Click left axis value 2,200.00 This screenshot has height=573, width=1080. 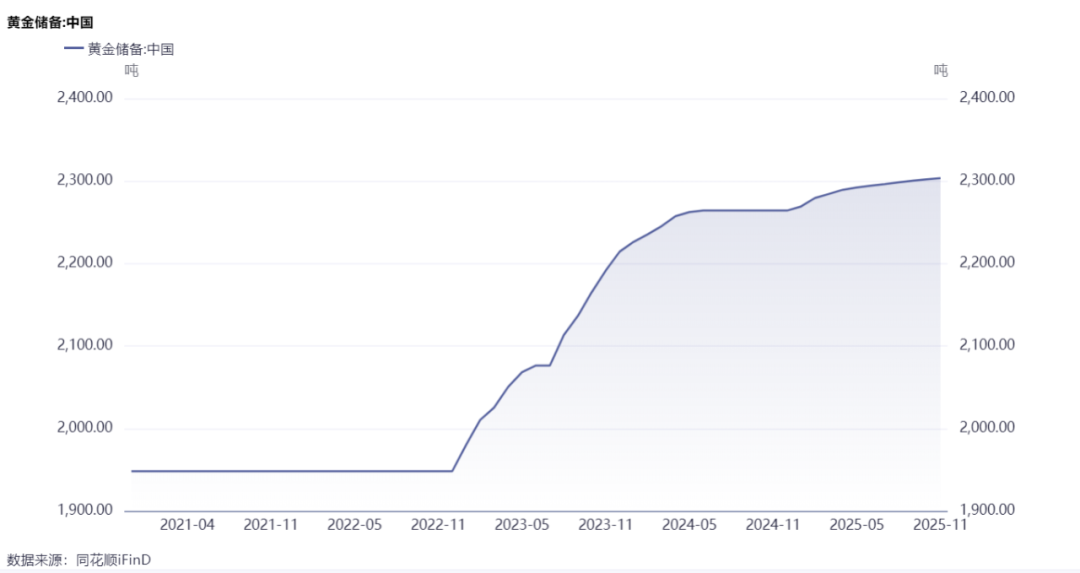coord(85,262)
